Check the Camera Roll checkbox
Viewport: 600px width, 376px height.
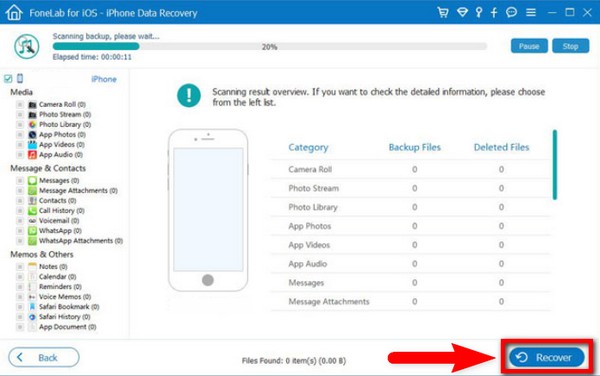point(20,104)
